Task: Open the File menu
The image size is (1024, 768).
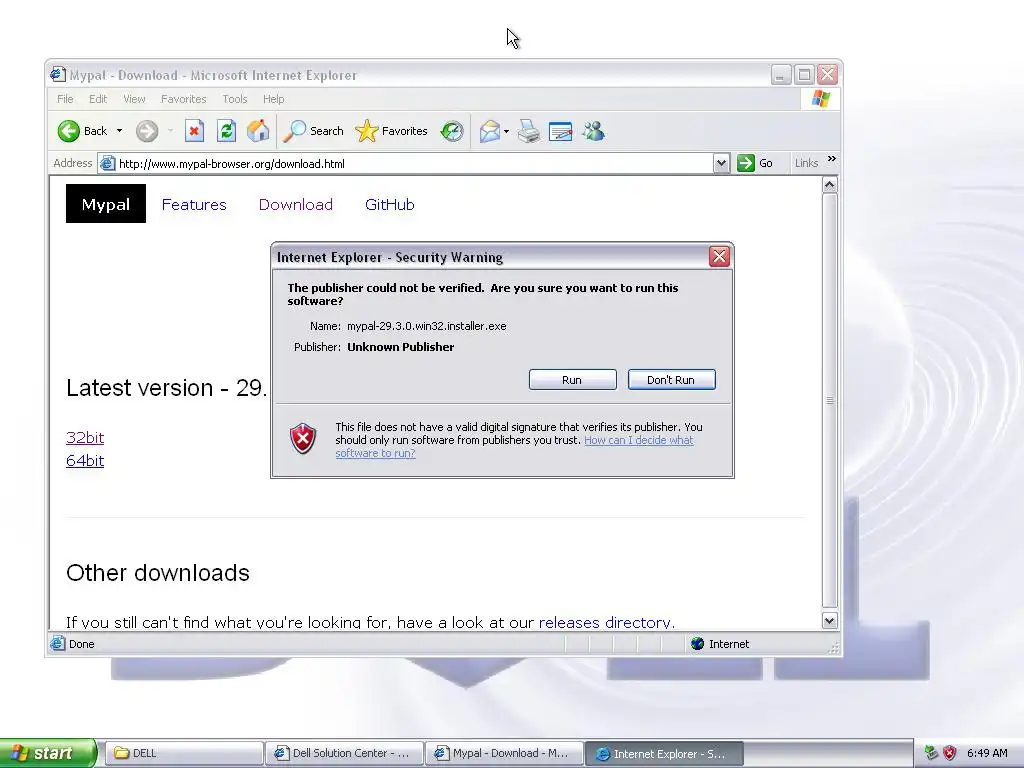Action: click(x=65, y=99)
